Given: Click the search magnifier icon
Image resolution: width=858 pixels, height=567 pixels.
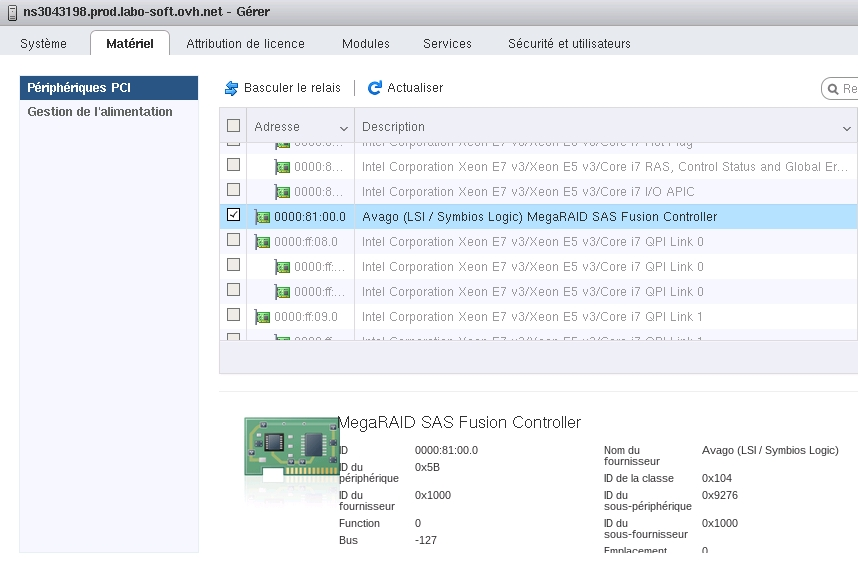Looking at the screenshot, I should [833, 89].
